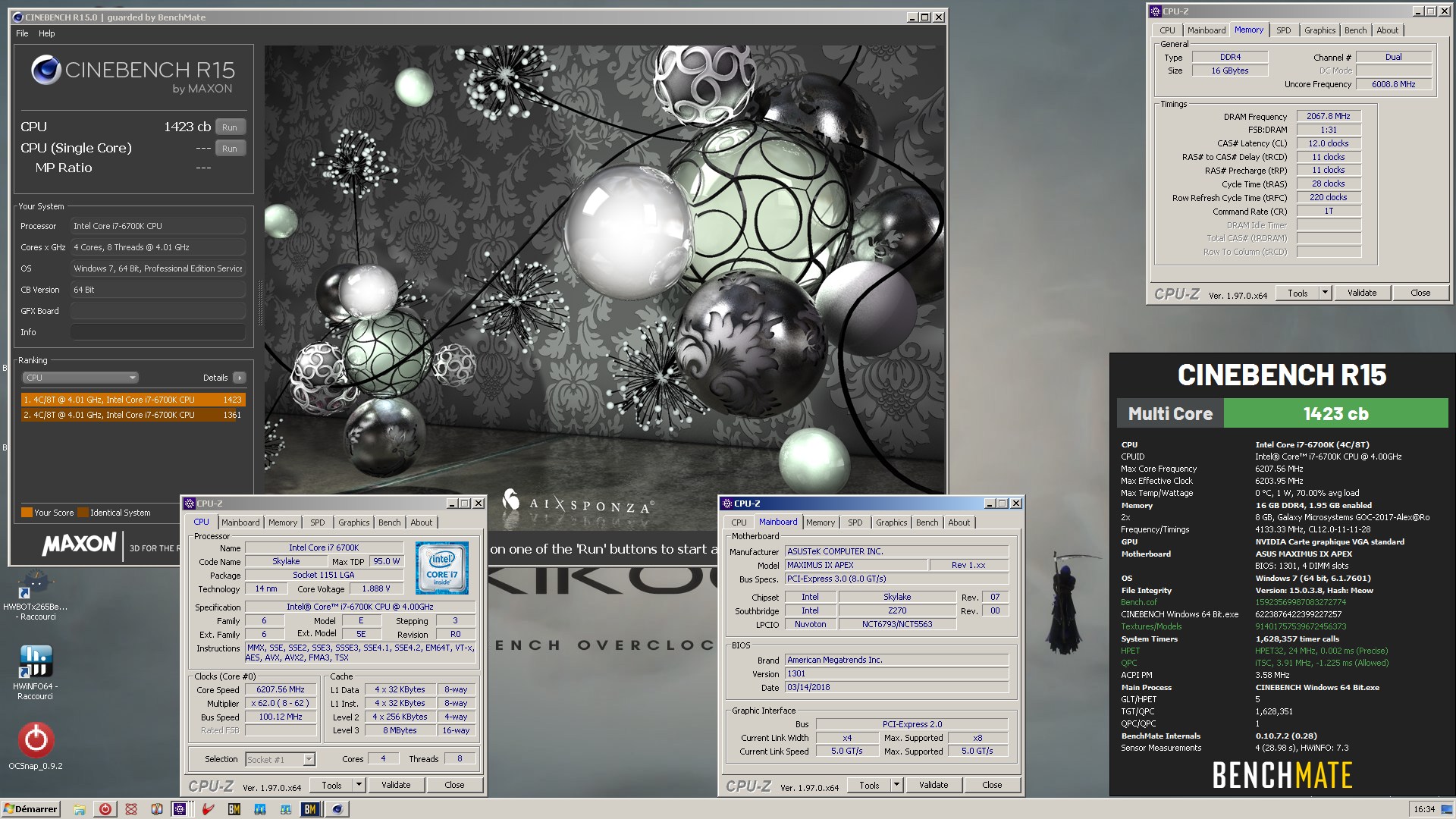1456x819 pixels.
Task: Open About tab in top-right CPU-Z window
Action: coord(1388,30)
